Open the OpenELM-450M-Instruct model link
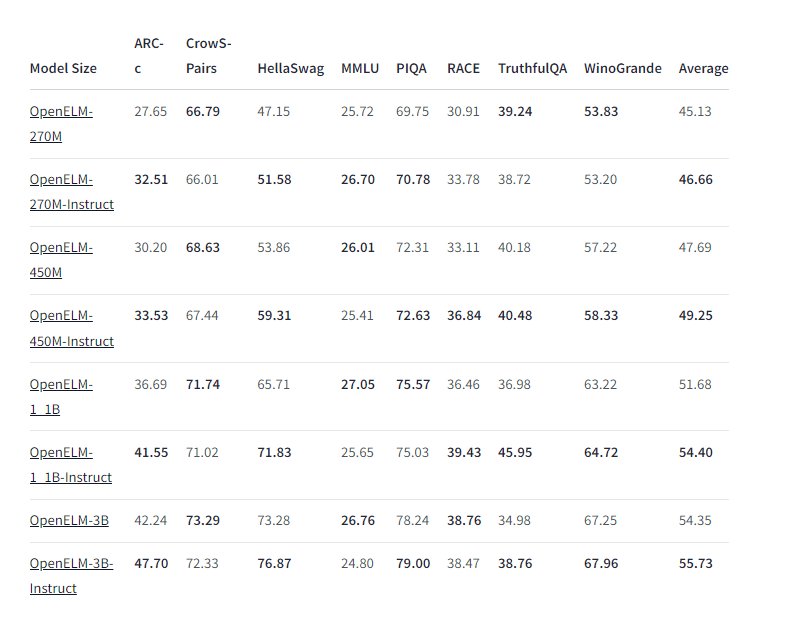The width and height of the screenshot is (810, 619). click(x=72, y=328)
